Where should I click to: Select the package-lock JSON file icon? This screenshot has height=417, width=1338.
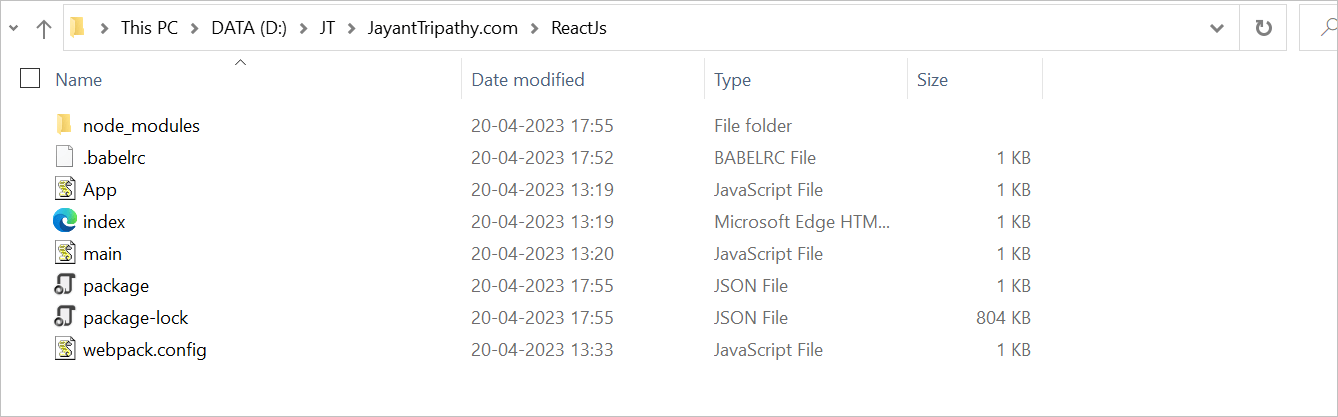pos(64,317)
